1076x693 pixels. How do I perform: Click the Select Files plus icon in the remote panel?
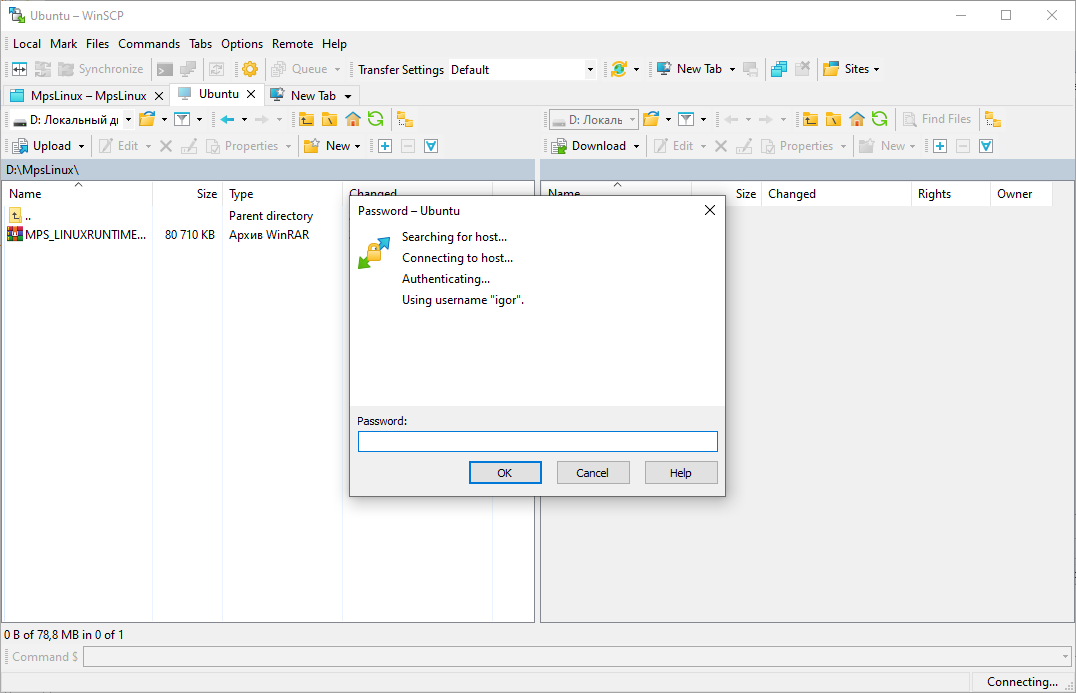[940, 146]
